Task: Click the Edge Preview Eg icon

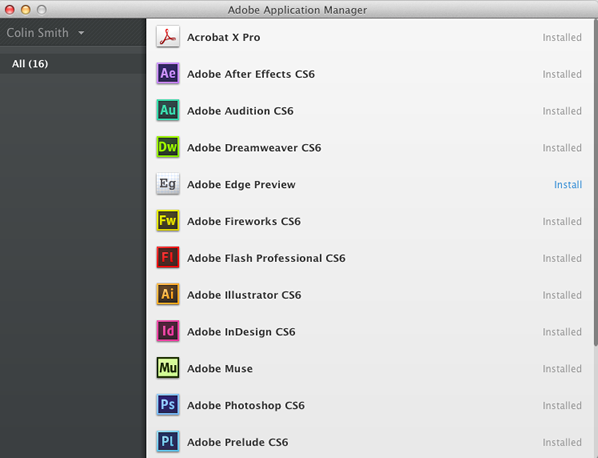Action: (x=168, y=184)
